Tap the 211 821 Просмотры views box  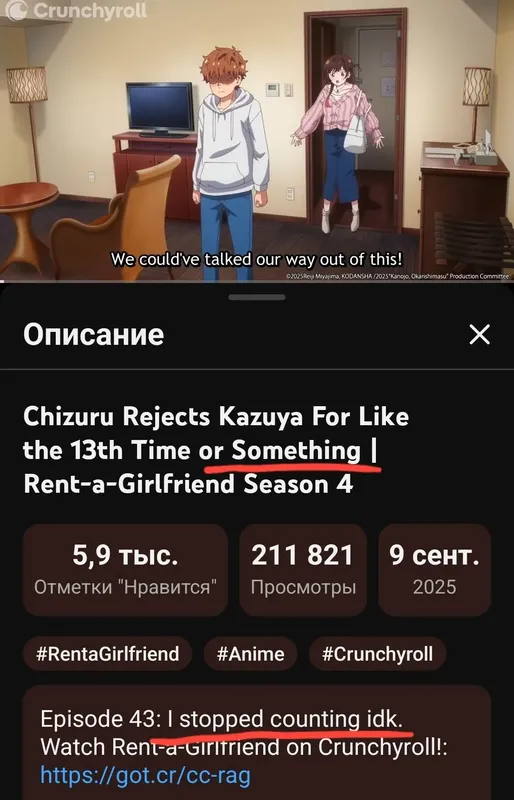(x=303, y=570)
